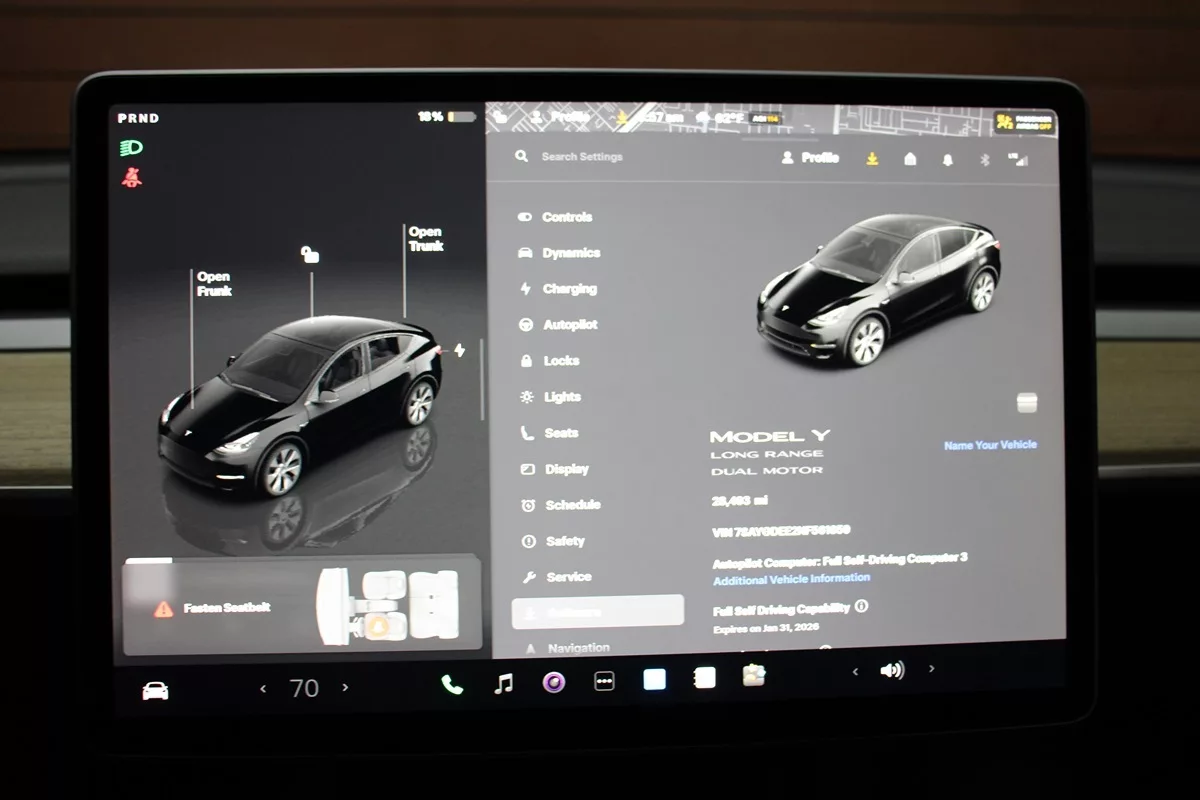
Task: Tap the car controls icon
Action: tap(155, 690)
